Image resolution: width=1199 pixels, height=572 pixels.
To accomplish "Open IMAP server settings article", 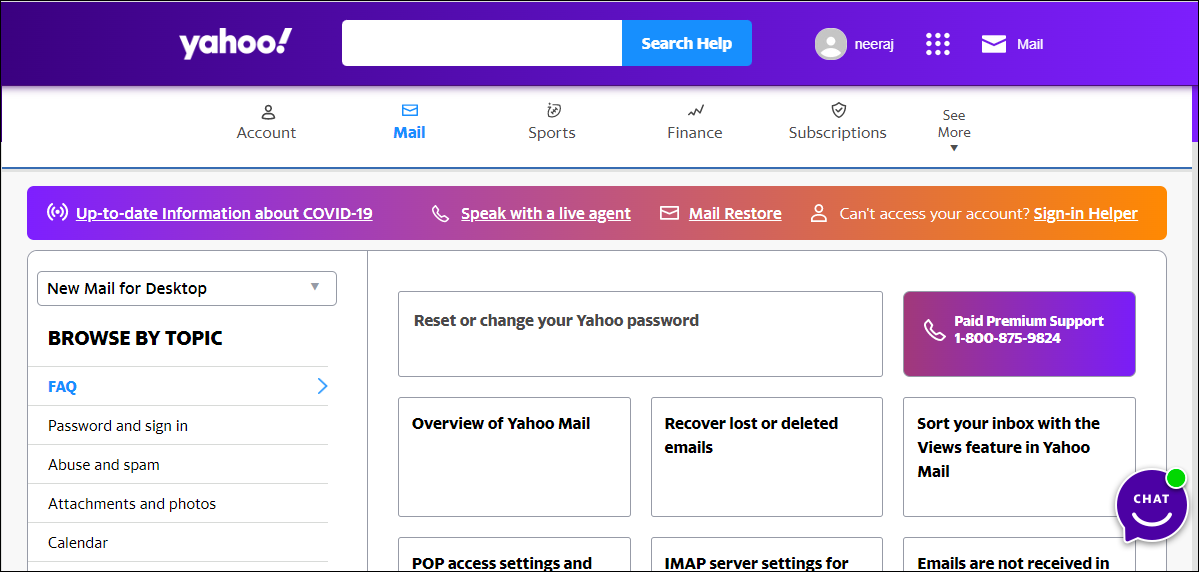I will coord(767,554).
